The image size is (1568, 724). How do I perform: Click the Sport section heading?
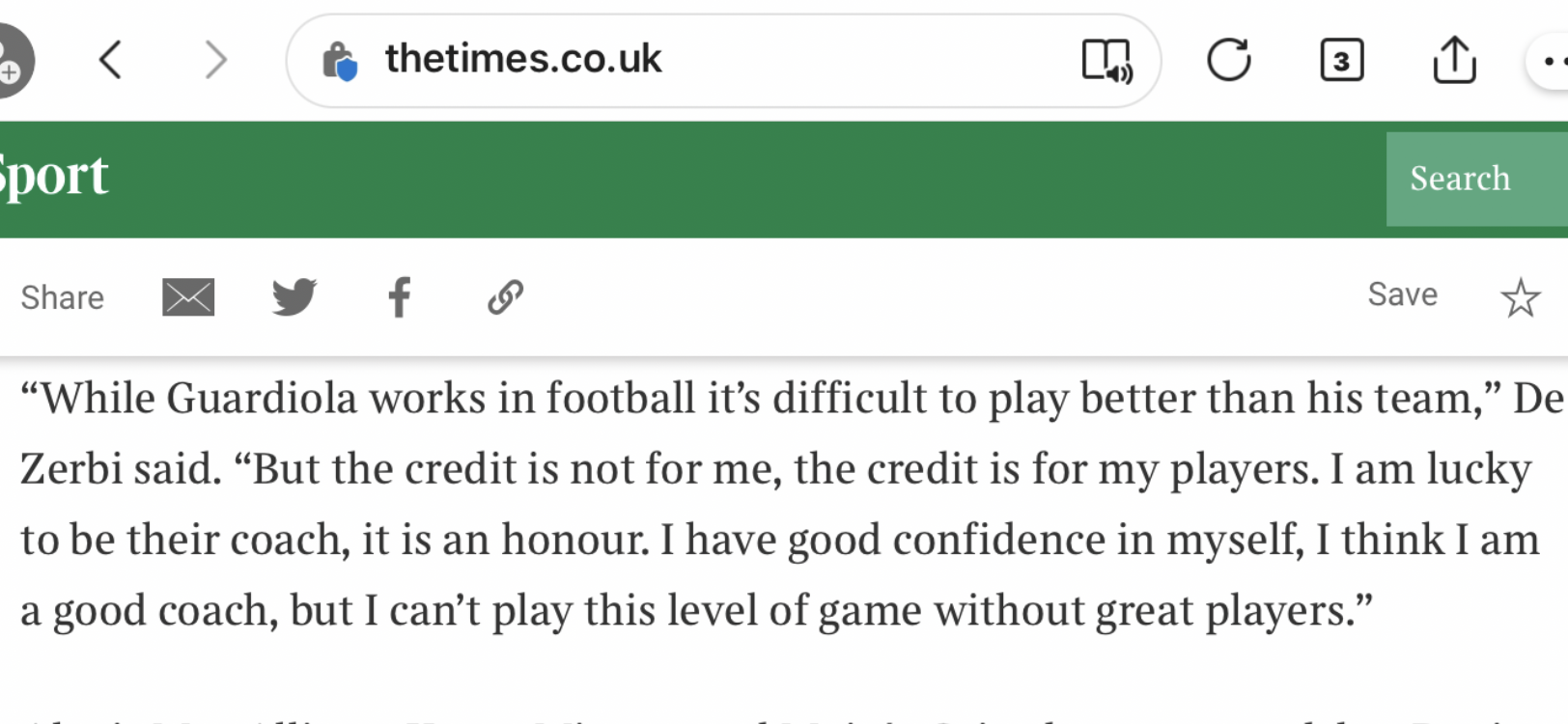[x=53, y=176]
